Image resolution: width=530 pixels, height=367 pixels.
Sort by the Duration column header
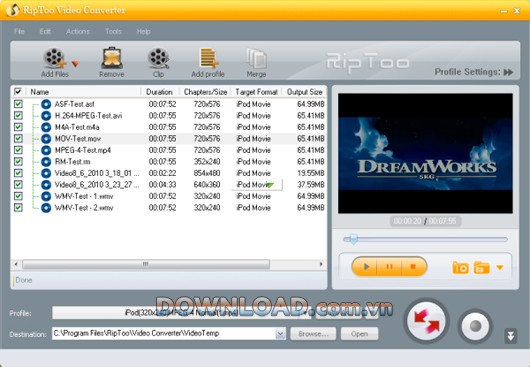tap(159, 92)
